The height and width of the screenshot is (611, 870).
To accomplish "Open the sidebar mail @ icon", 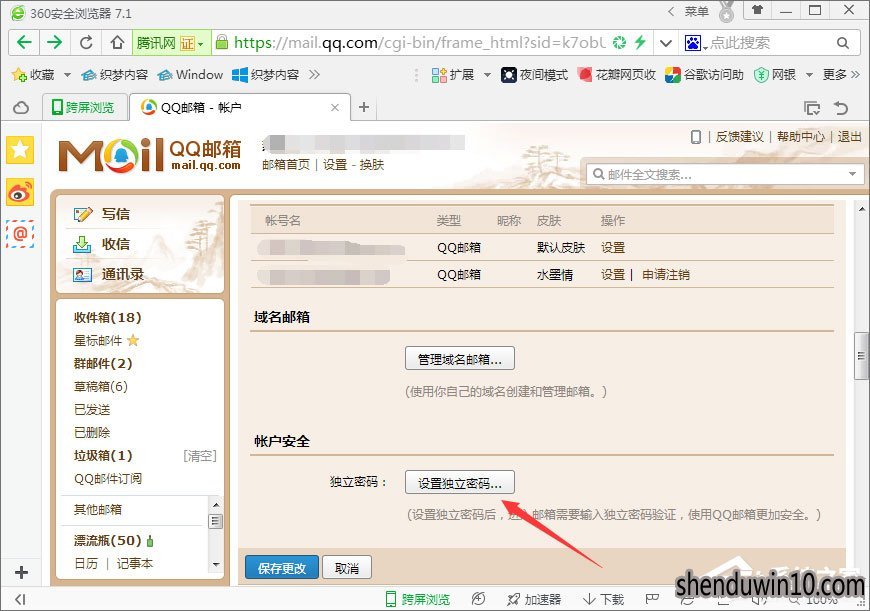I will [20, 234].
